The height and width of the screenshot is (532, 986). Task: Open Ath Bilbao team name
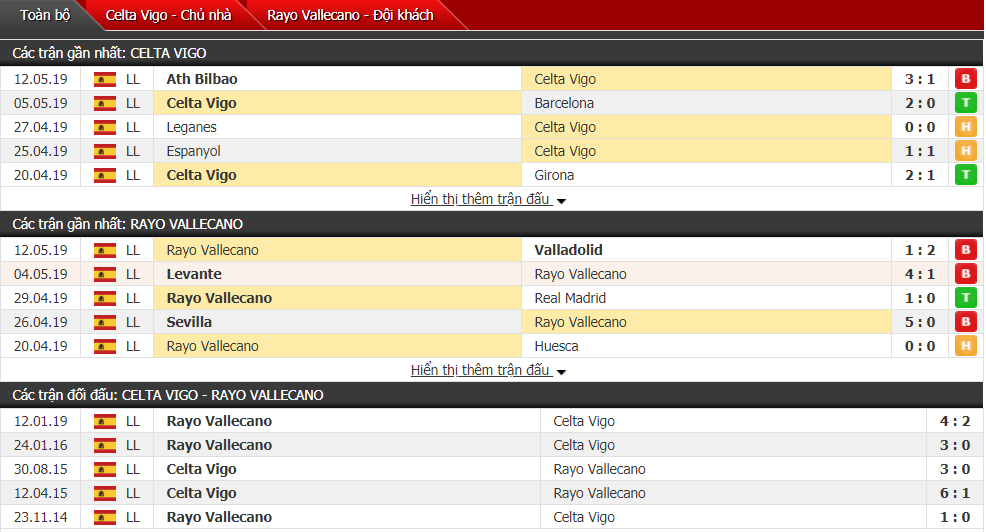(x=202, y=79)
